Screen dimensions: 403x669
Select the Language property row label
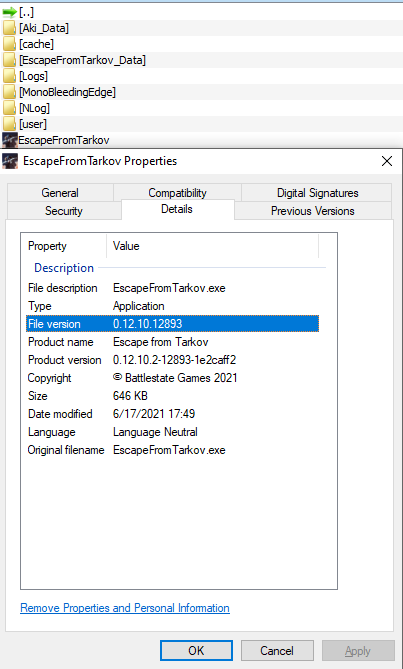point(52,432)
